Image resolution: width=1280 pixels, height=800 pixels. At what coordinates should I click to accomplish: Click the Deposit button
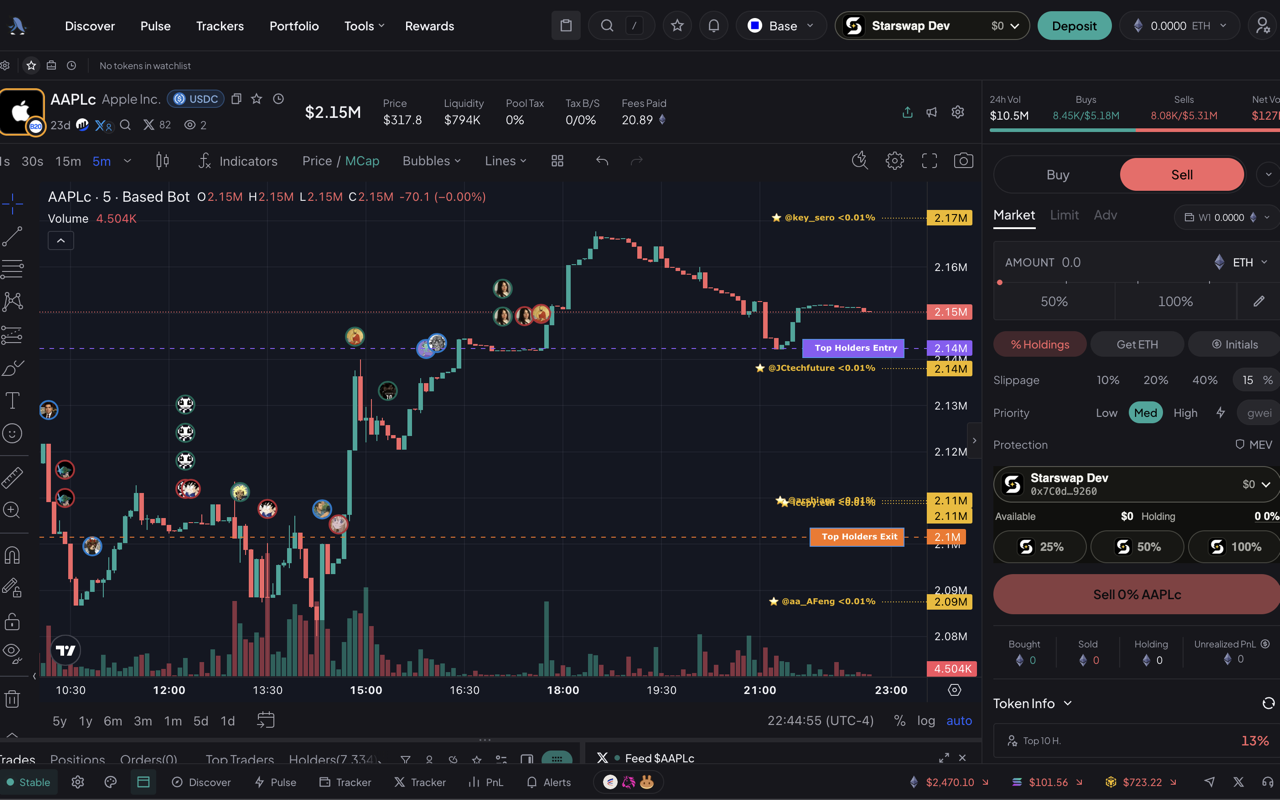click(x=1074, y=26)
